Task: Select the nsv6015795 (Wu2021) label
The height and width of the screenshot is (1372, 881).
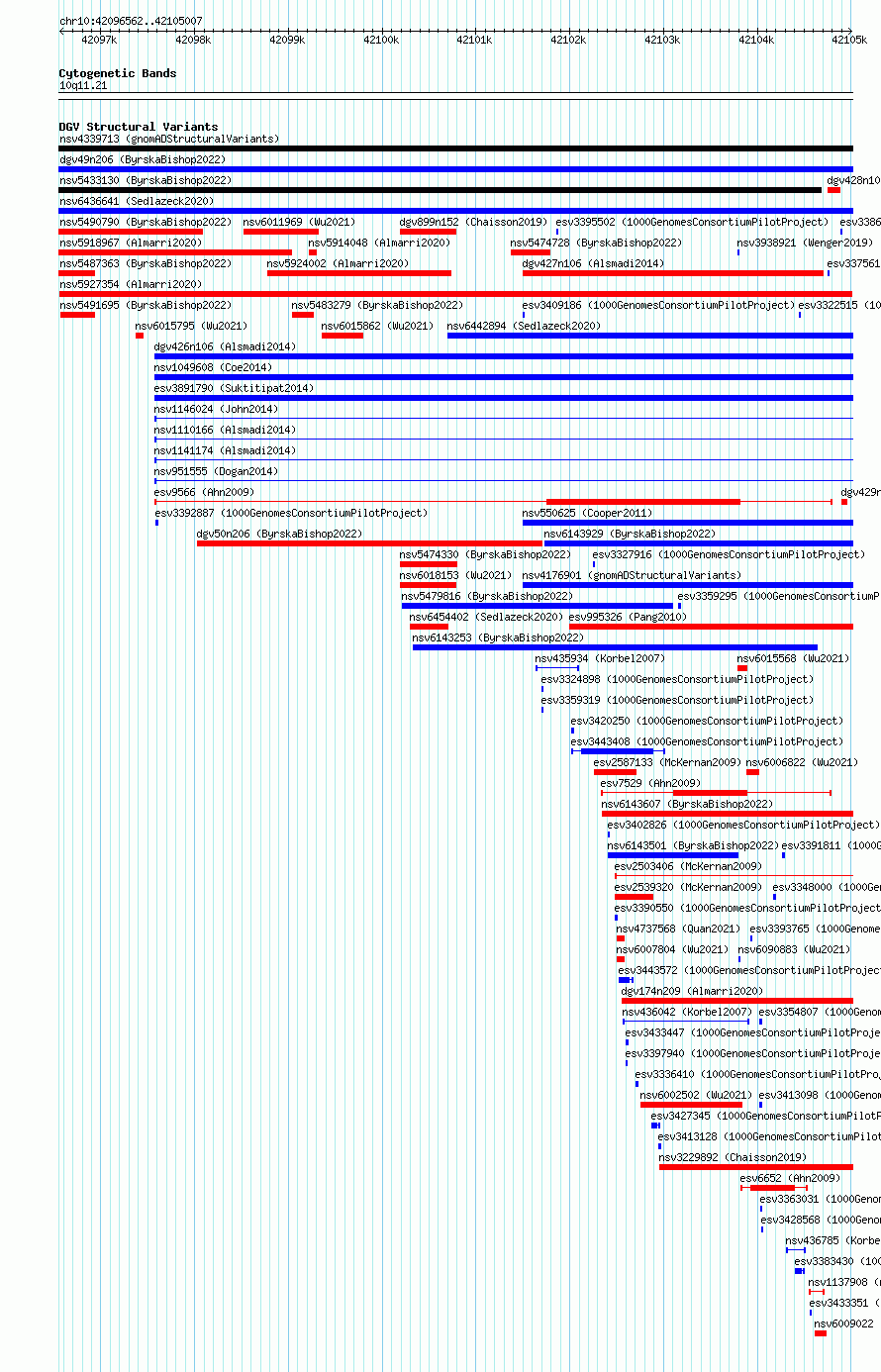Action: click(x=192, y=326)
